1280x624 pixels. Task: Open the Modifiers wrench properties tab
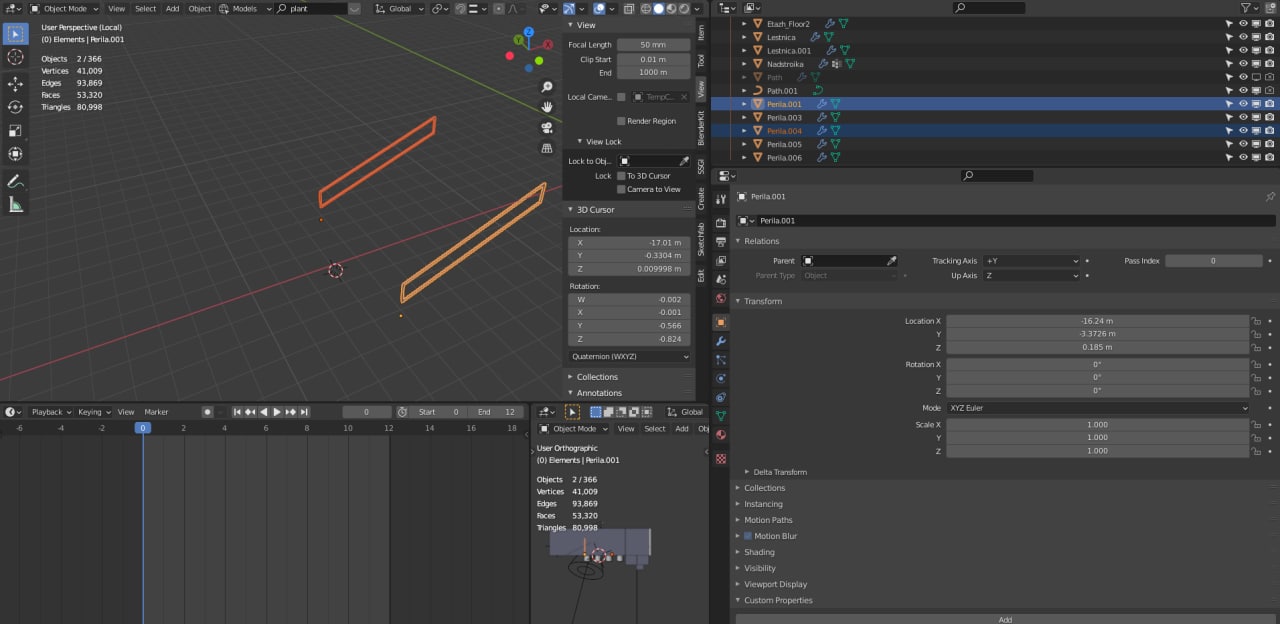pos(720,341)
